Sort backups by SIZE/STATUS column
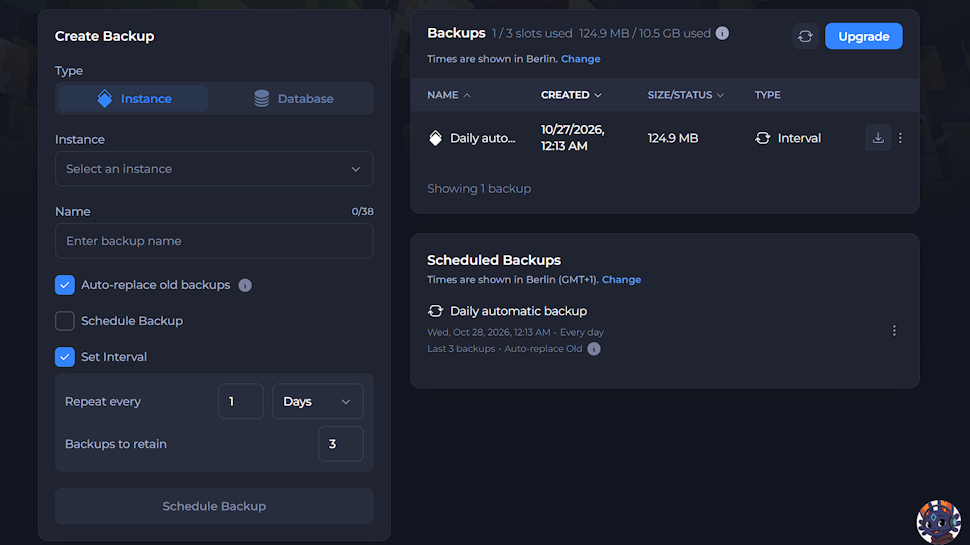The image size is (970, 545). tap(685, 95)
